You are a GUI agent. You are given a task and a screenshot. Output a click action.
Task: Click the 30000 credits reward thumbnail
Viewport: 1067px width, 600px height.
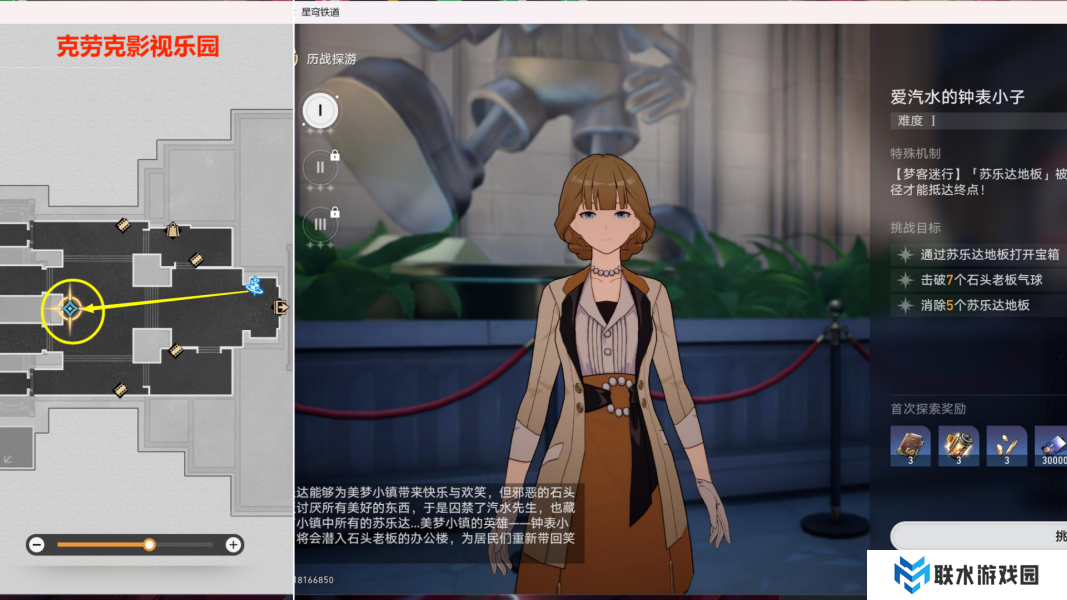[1050, 445]
